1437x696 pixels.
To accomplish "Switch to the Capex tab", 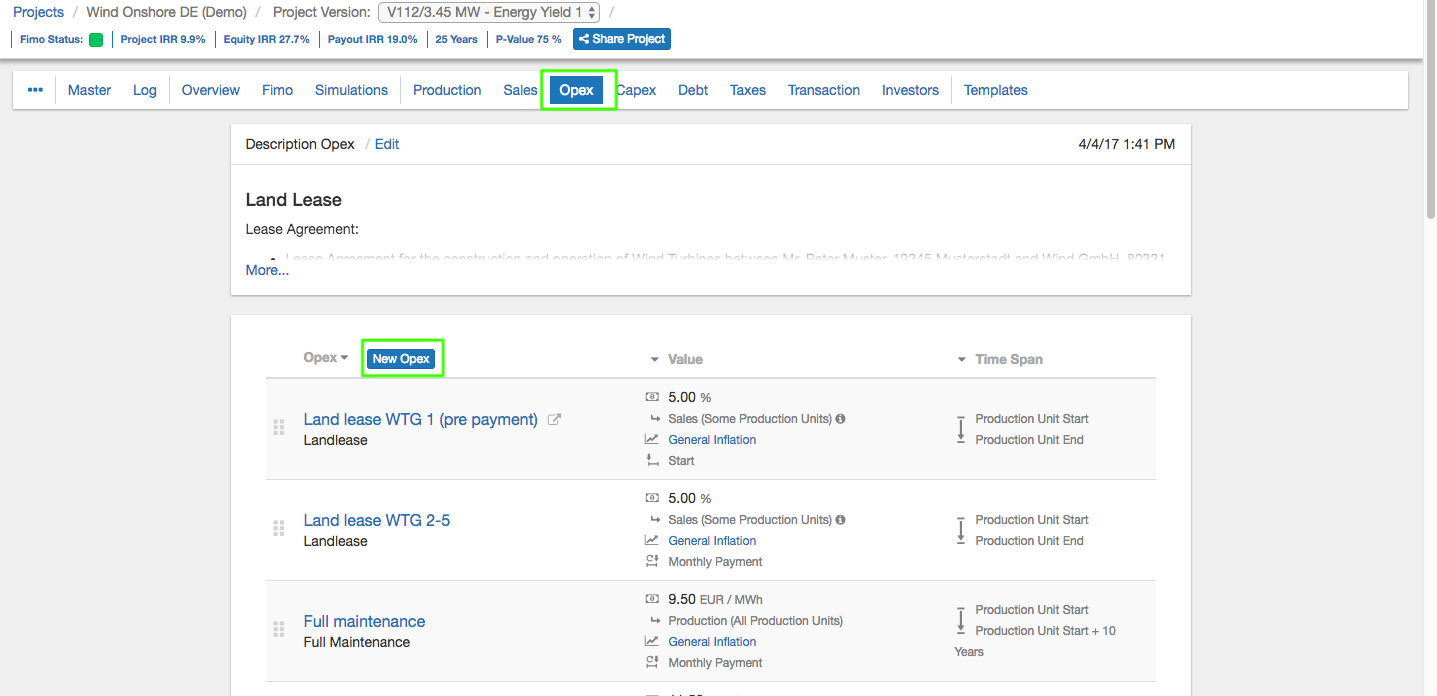I will [636, 90].
